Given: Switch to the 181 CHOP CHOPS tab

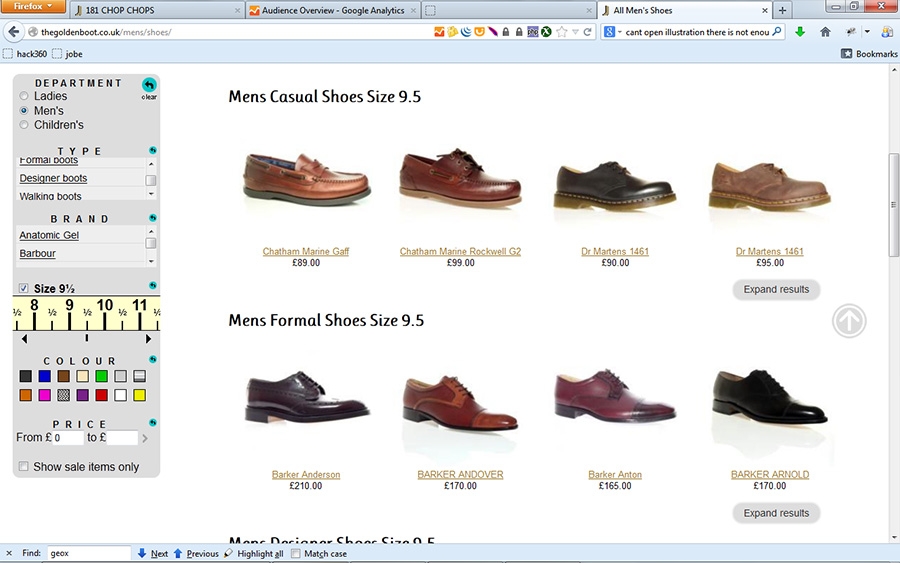Looking at the screenshot, I should coord(157,10).
